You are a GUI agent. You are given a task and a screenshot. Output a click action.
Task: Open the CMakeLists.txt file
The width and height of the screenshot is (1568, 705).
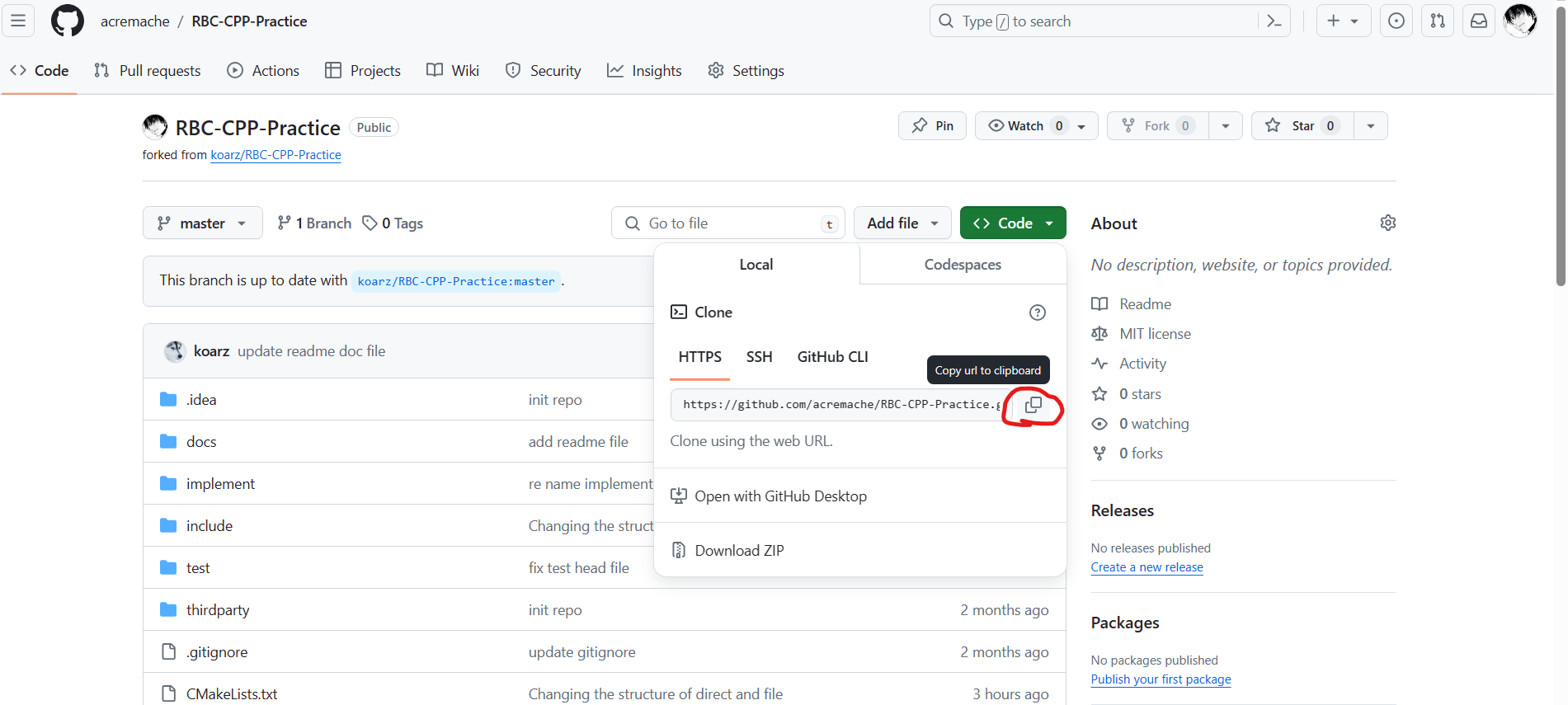(x=232, y=694)
